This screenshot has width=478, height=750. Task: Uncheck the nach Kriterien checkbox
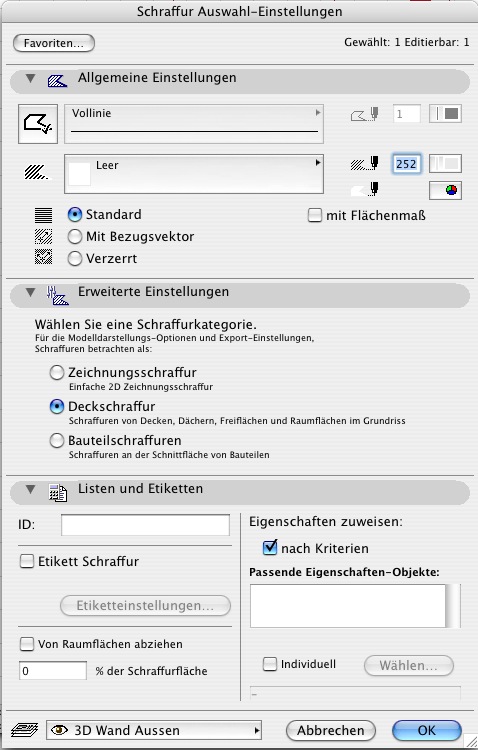tap(270, 547)
